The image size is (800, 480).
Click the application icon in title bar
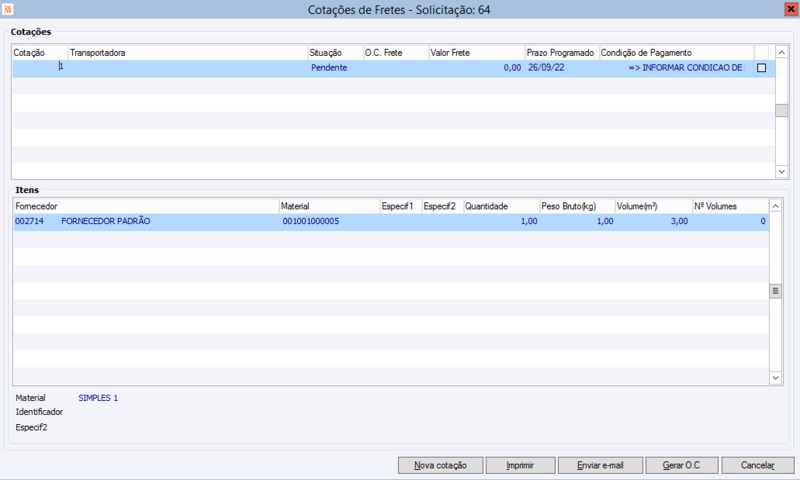tap(8, 9)
